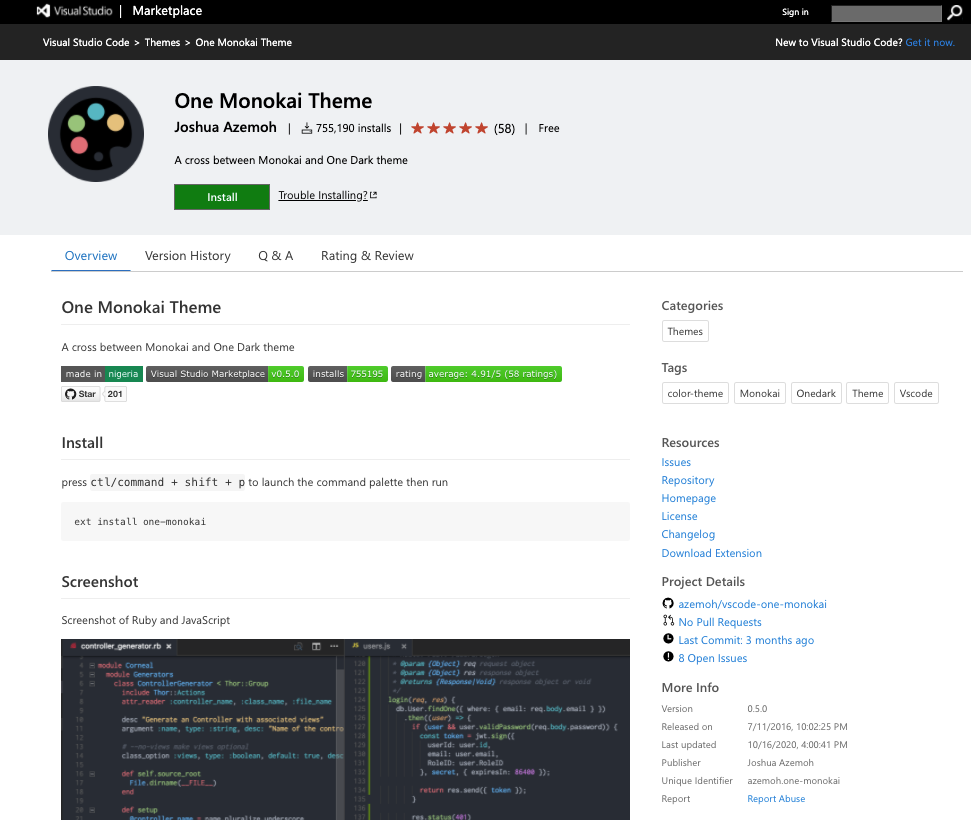The height and width of the screenshot is (820, 971).
Task: Click the clock icon beside Last Commit
Action: pos(668,639)
